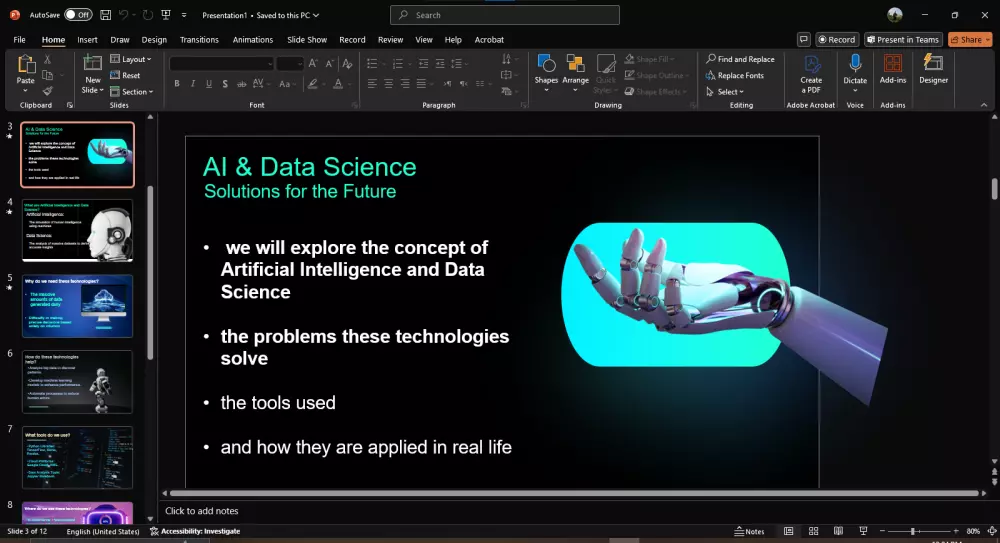Viewport: 1000px width, 543px height.
Task: Toggle the Notes pane in status bar
Action: click(x=749, y=531)
